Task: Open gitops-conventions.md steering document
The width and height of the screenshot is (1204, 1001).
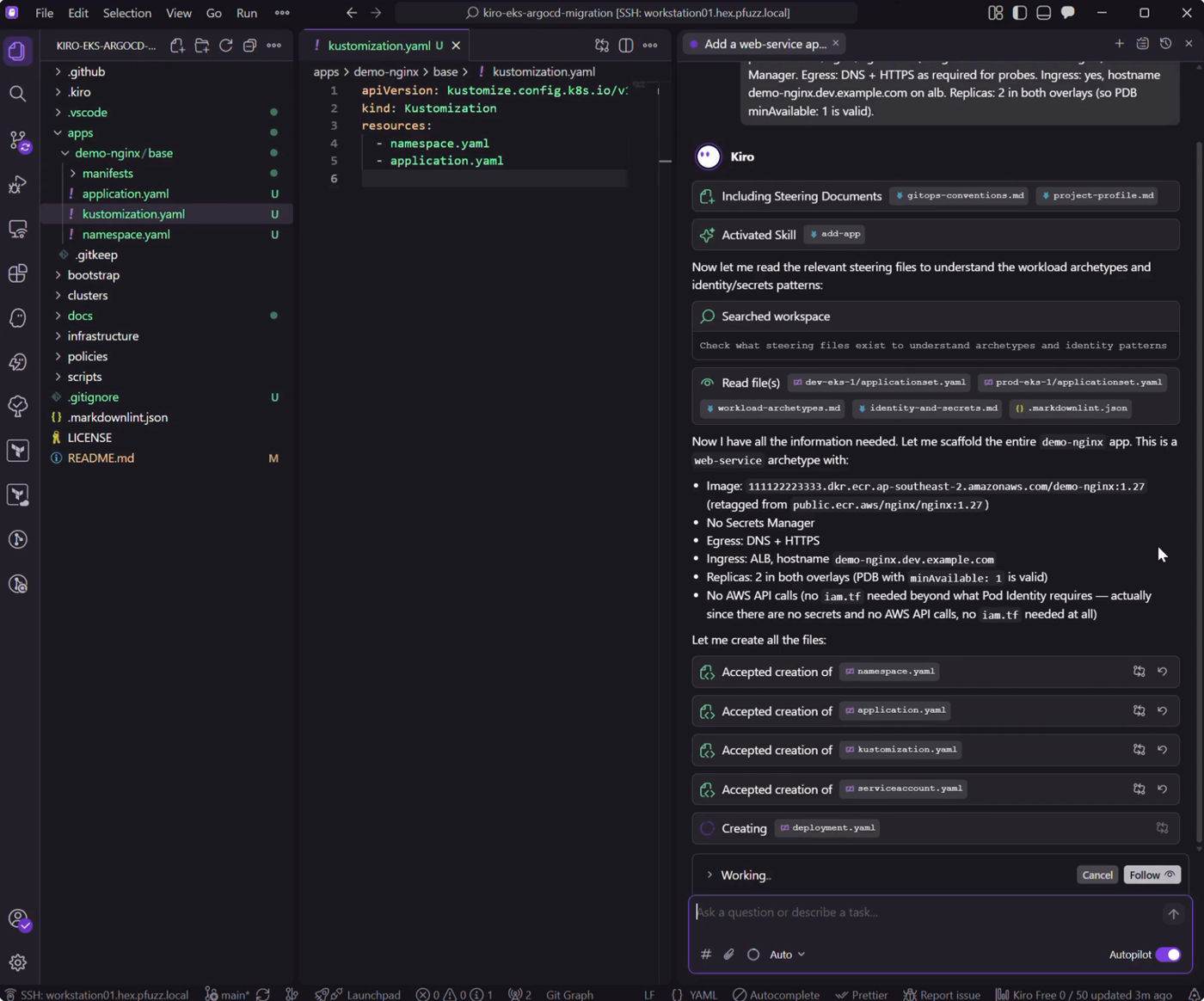Action: [959, 196]
